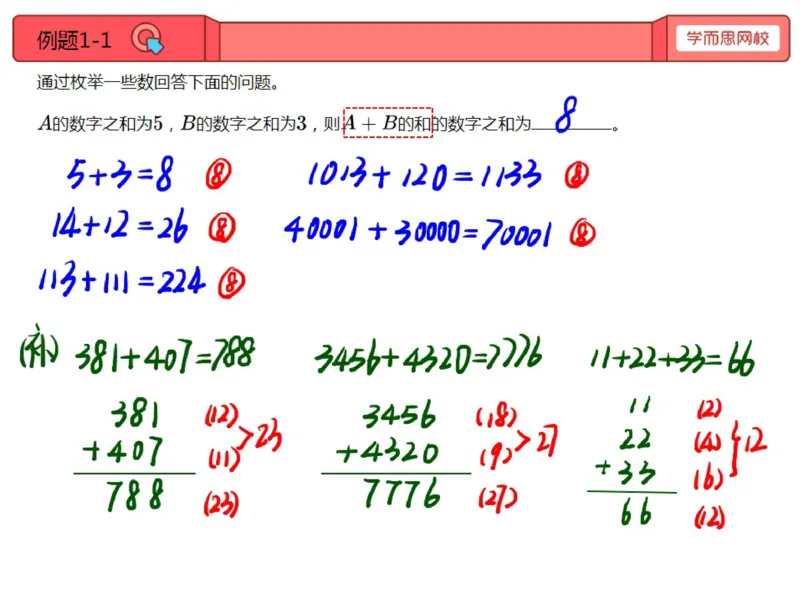Viewport: 800px width, 600px height.
Task: Click the red (27) beside the 7776 sum
Action: click(497, 498)
